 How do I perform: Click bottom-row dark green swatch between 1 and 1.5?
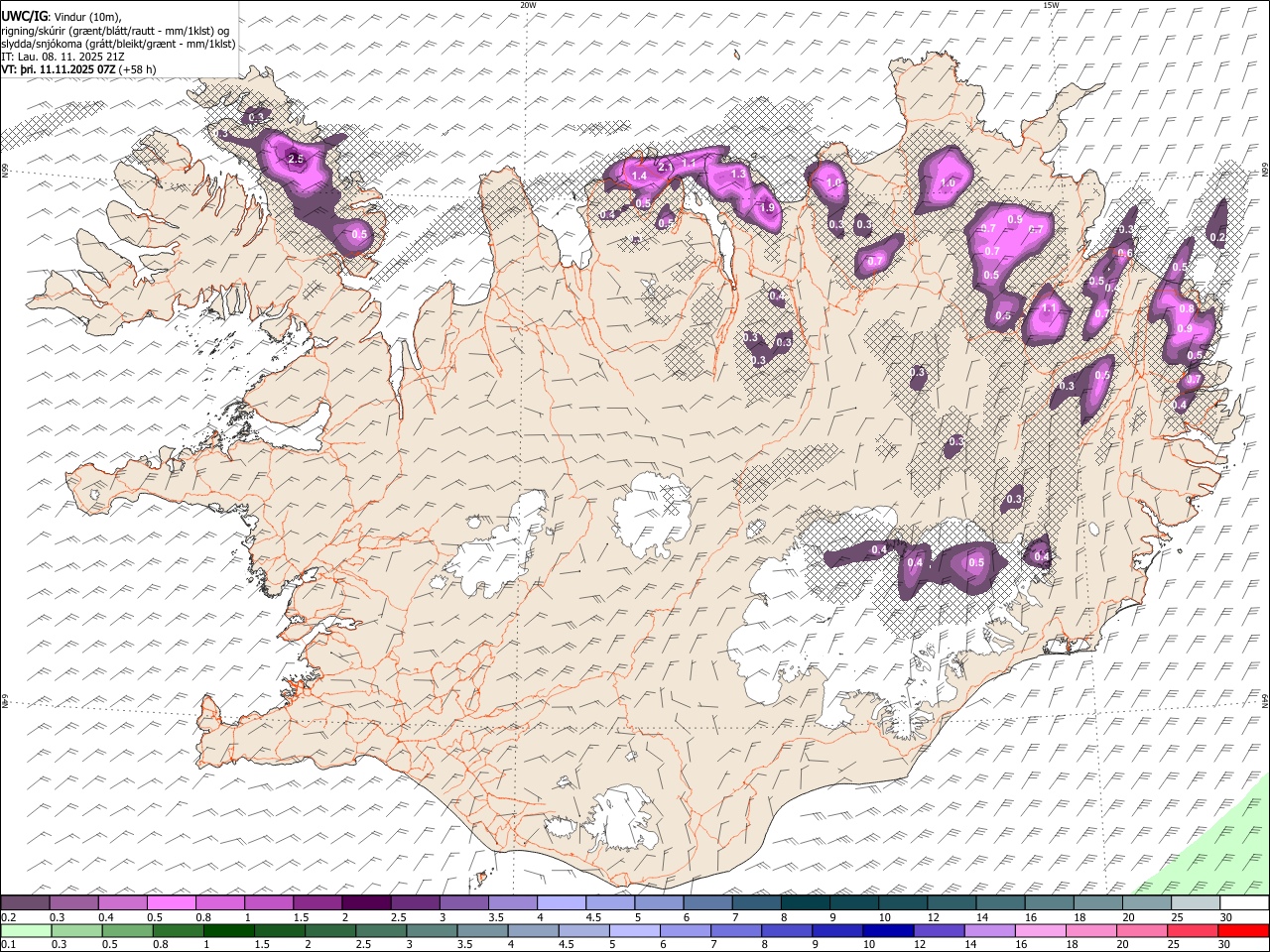[229, 930]
